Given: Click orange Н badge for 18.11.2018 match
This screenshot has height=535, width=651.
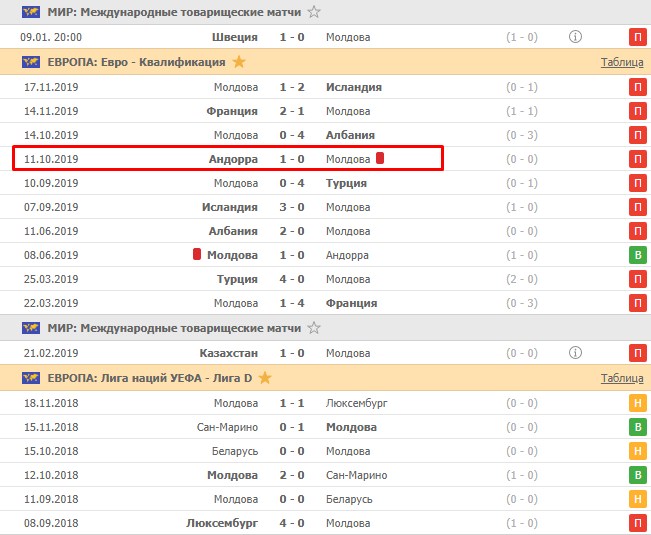Looking at the screenshot, I should (637, 403).
